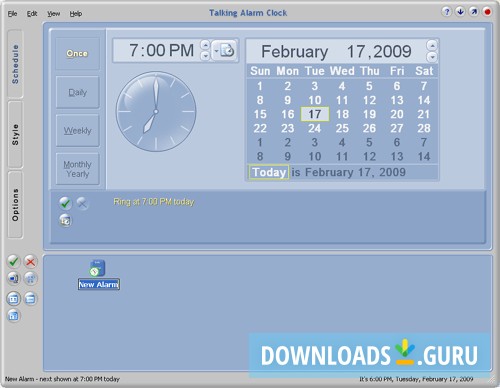Image resolution: width=500 pixels, height=388 pixels.
Task: Select February 13 in the calendar
Action: (397, 100)
